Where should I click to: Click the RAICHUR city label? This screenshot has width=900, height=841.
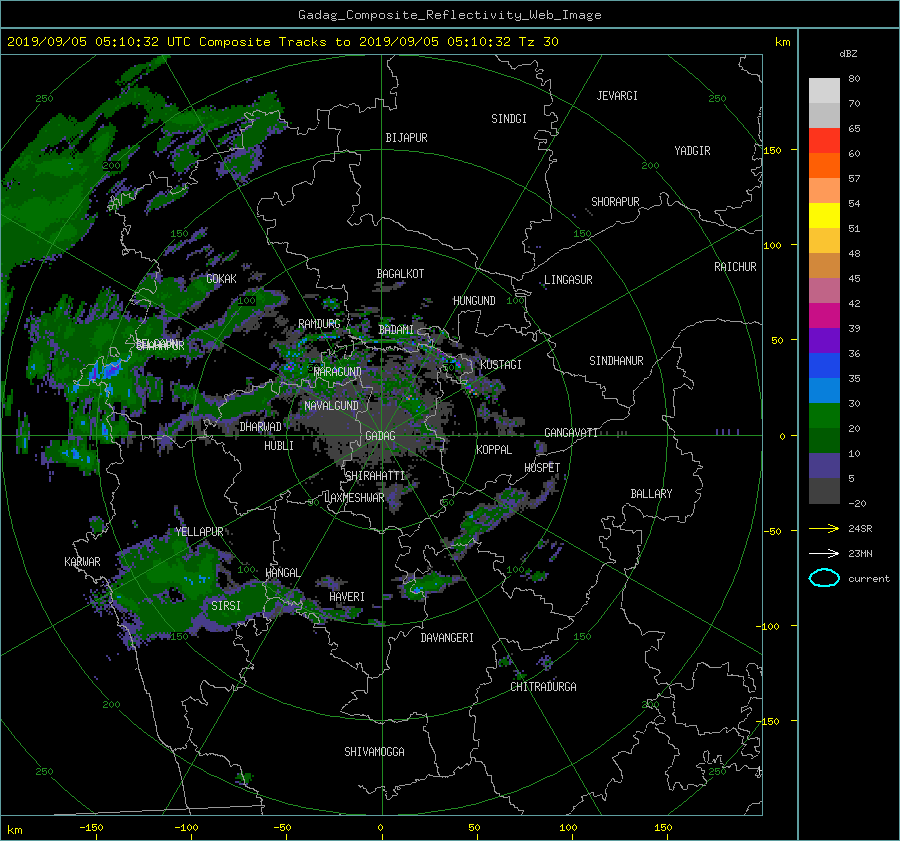click(x=735, y=267)
